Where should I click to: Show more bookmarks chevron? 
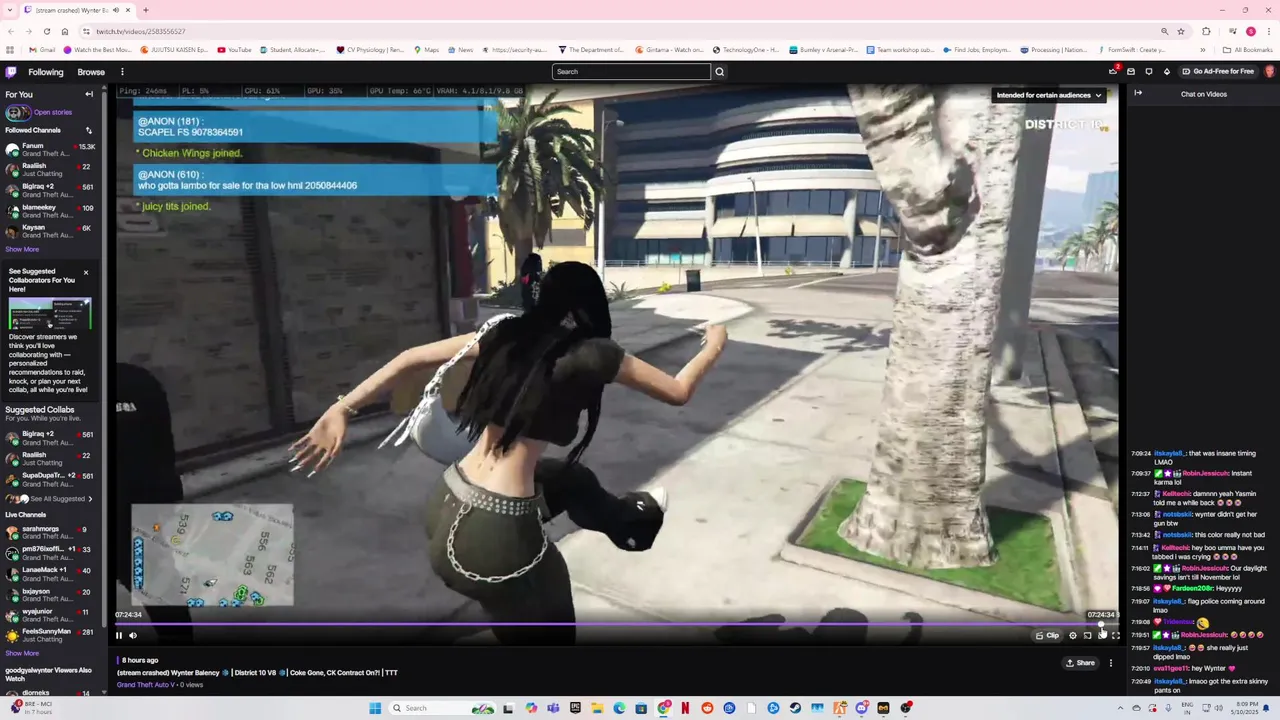1203,50
